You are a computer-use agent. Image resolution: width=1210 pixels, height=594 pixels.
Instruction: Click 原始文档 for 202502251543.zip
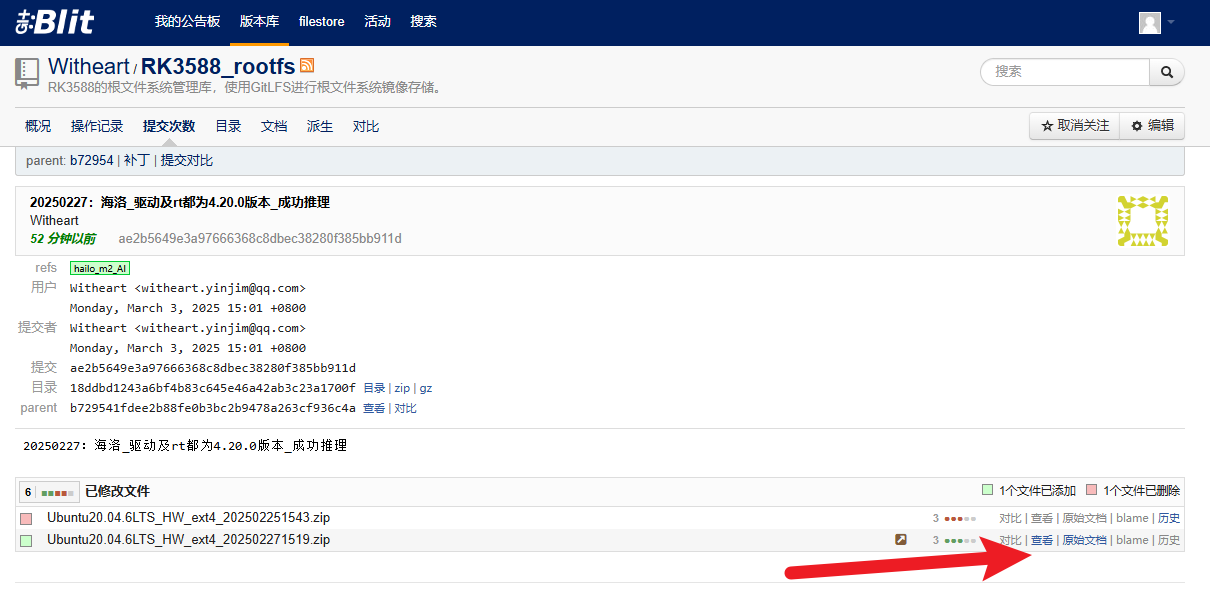pos(1084,518)
